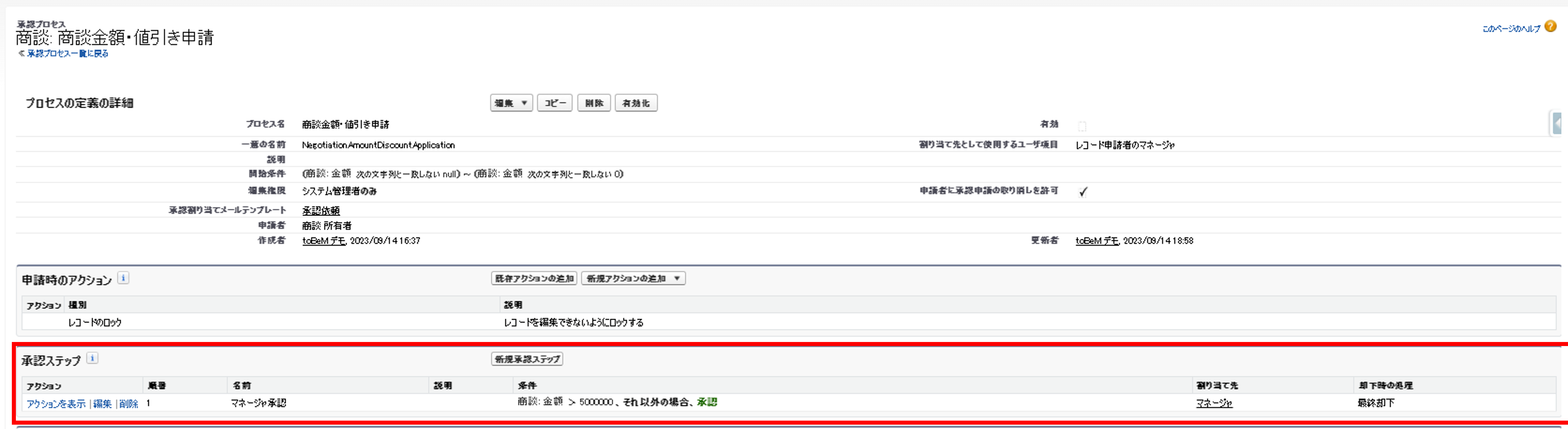Click info icon next to 申請時のアクション
This screenshot has width=1568, height=429.
click(x=123, y=278)
